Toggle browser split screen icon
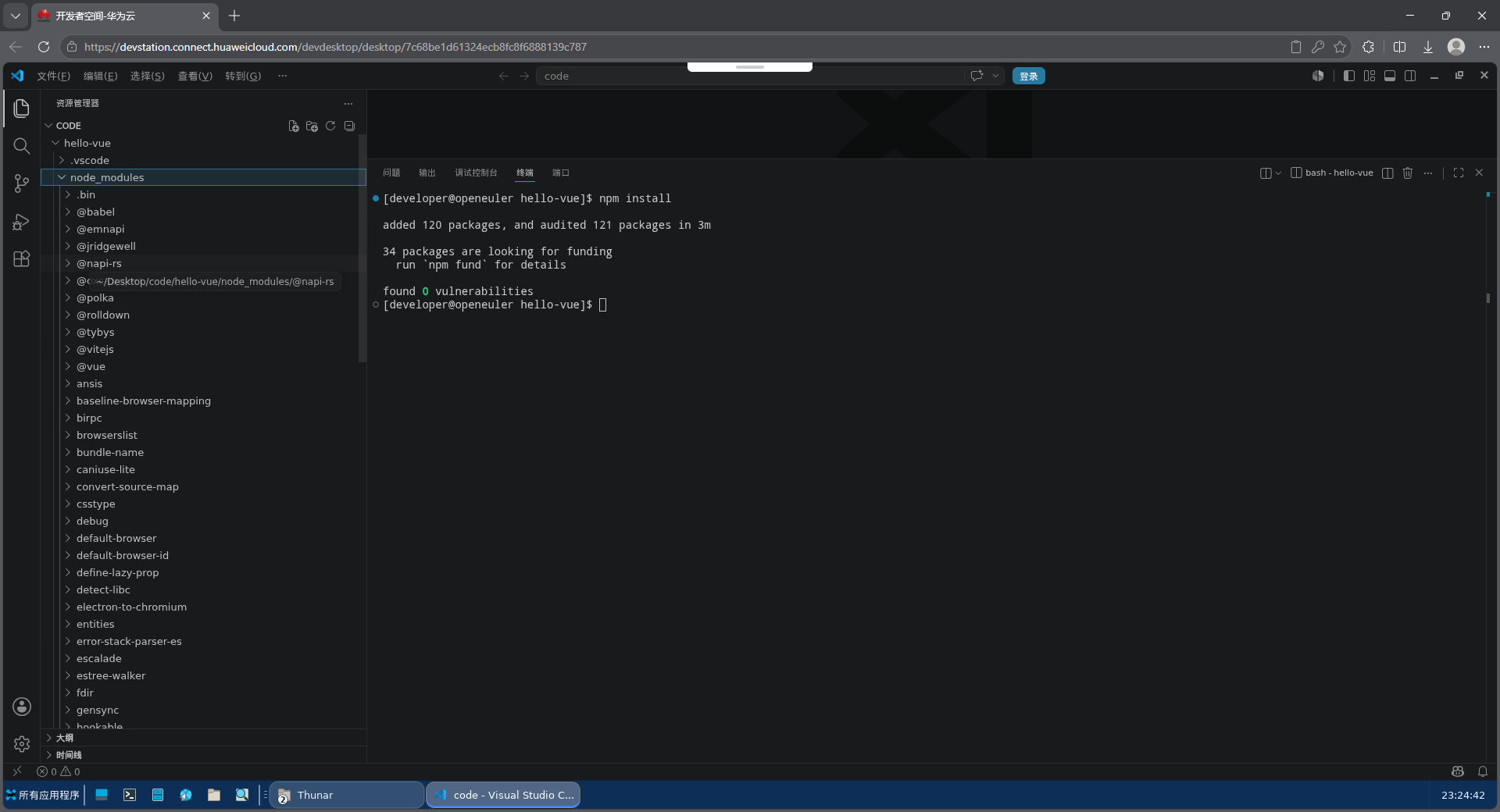1500x812 pixels. [1399, 47]
